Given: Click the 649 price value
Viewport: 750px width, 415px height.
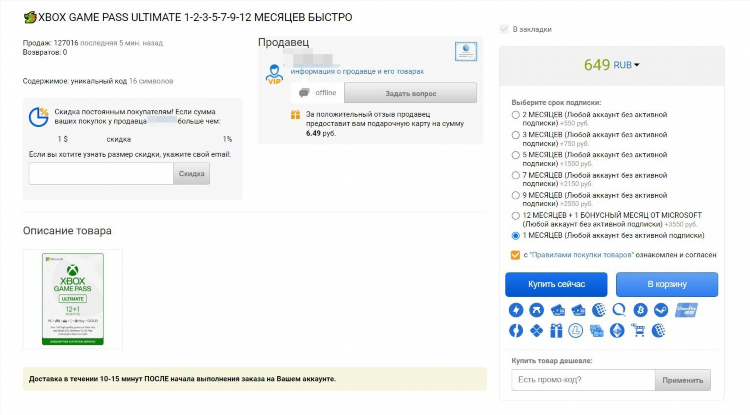Looking at the screenshot, I should (x=597, y=65).
